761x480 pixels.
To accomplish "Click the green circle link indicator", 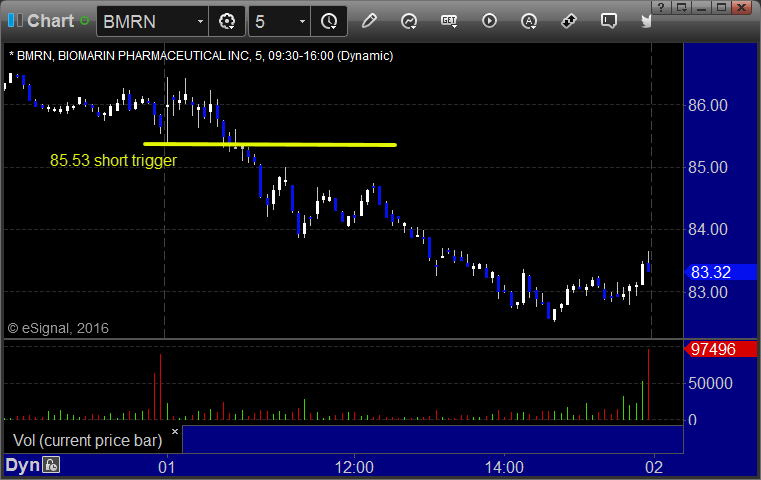I will point(84,21).
